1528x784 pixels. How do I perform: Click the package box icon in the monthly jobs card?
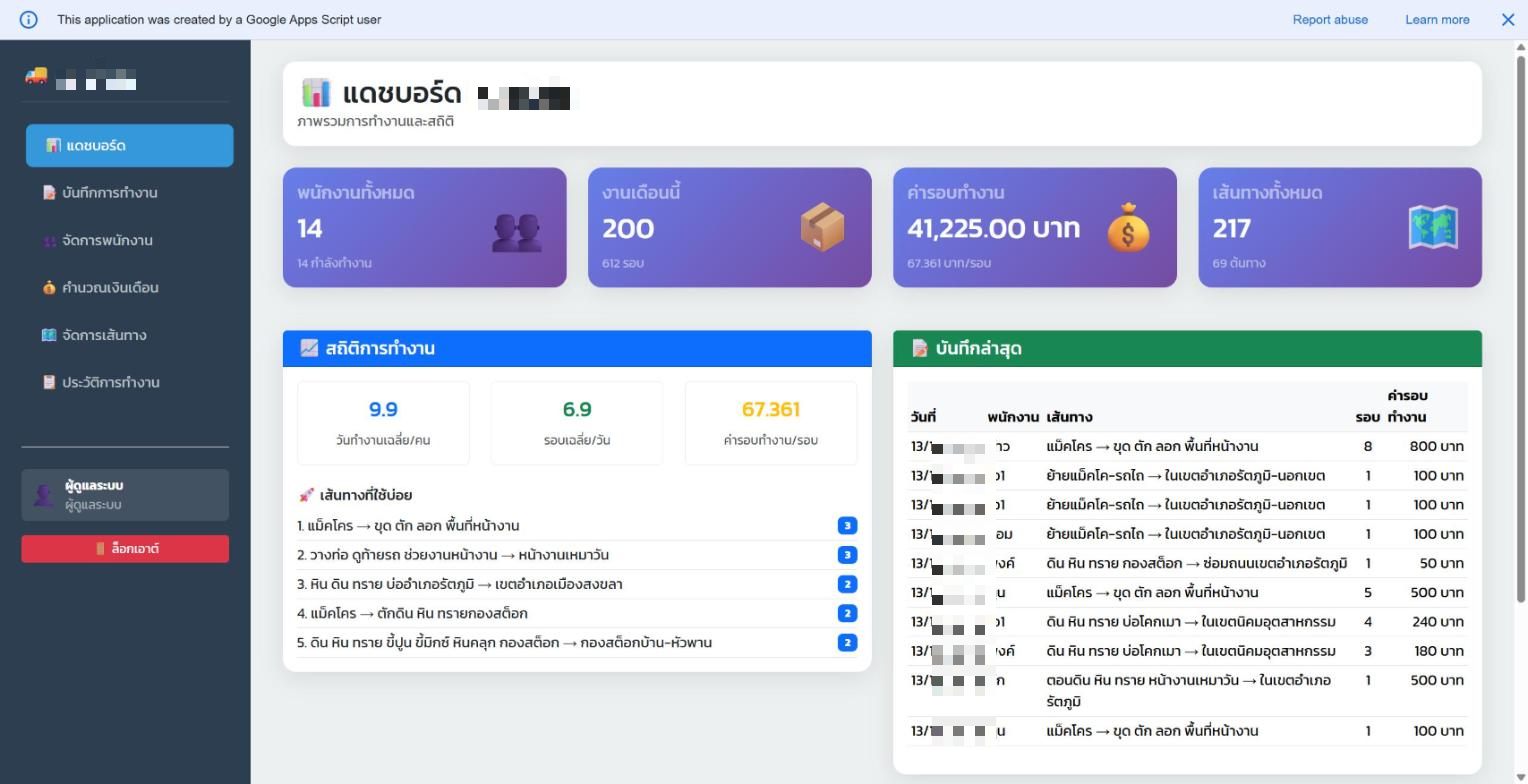(x=822, y=228)
